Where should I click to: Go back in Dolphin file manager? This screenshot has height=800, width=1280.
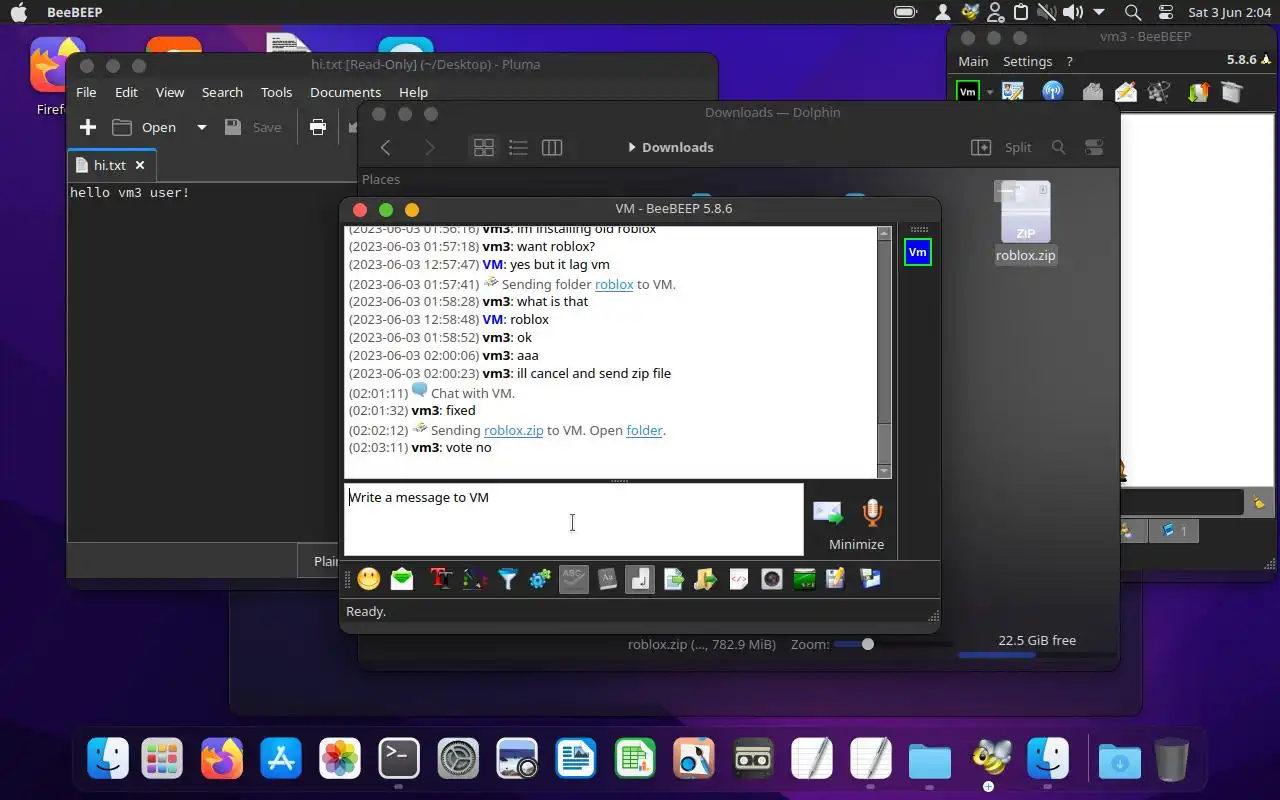click(x=385, y=147)
